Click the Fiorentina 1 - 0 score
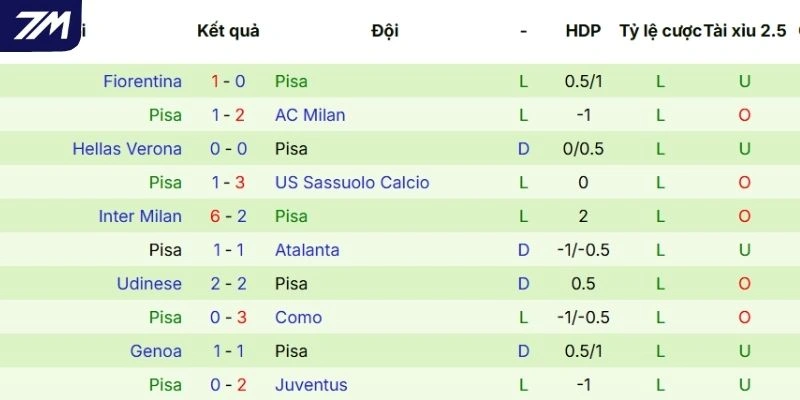Viewport: 800px width, 400px height. pos(228,81)
